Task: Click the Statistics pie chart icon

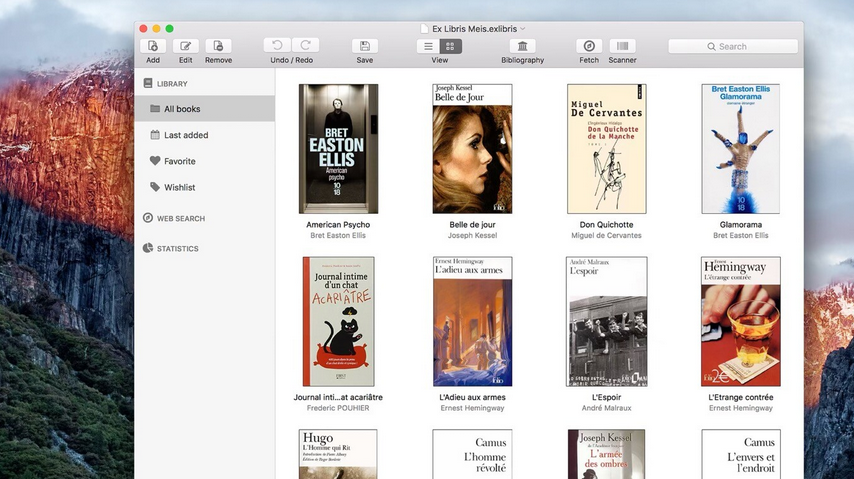Action: click(x=148, y=248)
